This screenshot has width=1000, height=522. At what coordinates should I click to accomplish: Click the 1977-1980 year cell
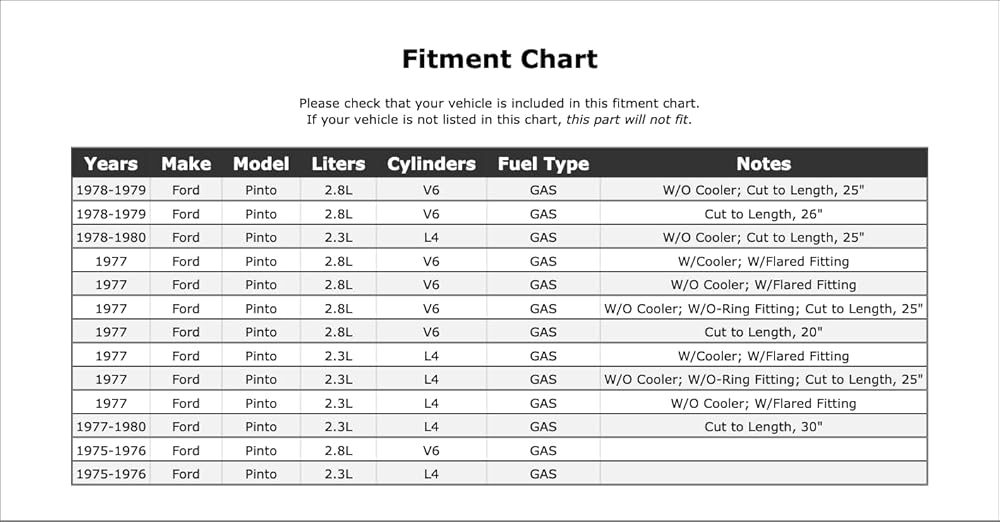pyautogui.click(x=111, y=426)
